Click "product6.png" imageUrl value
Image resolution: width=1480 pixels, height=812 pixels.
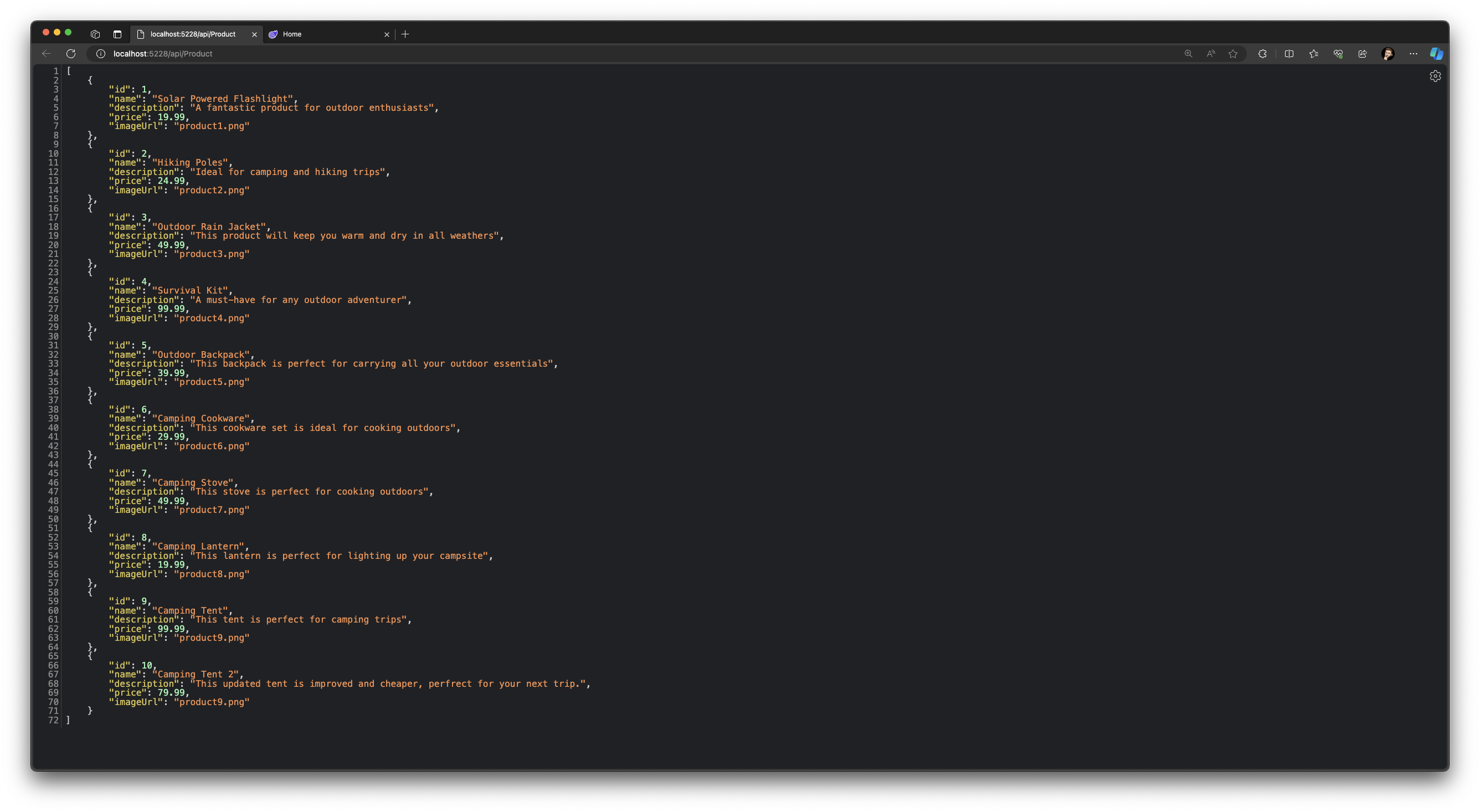[212, 446]
